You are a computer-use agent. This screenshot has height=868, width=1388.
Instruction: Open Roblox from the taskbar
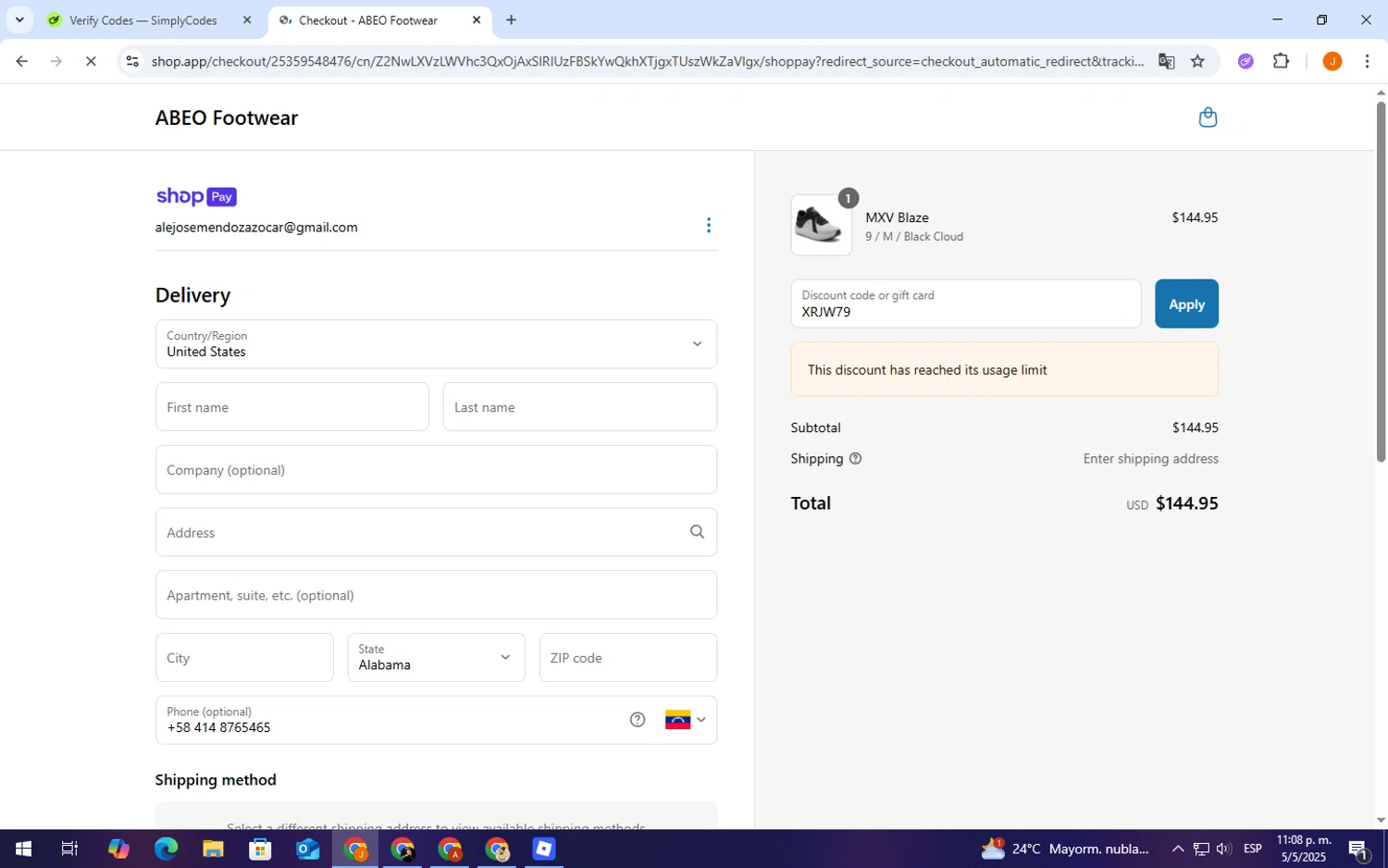tap(544, 849)
